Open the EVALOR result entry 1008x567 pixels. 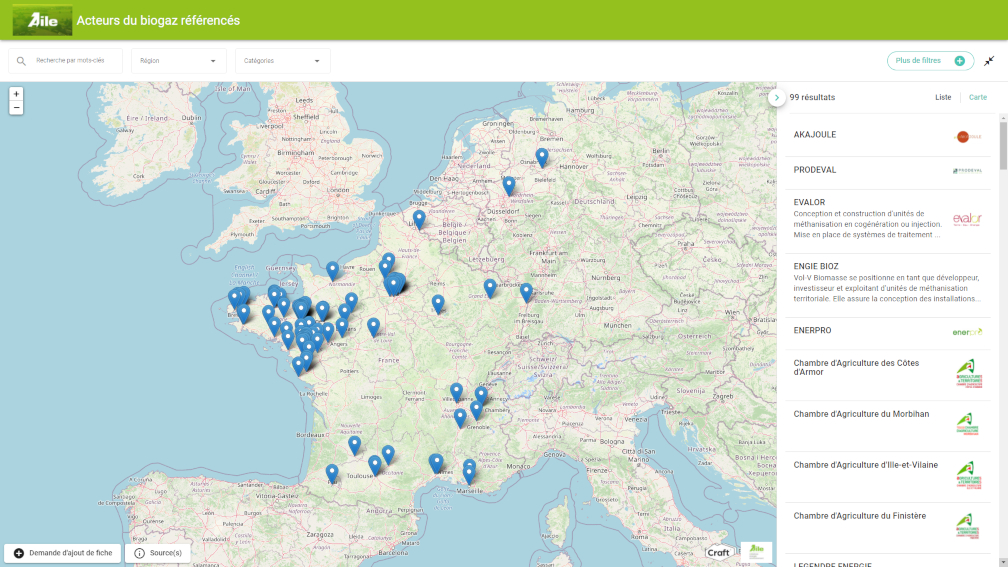887,220
